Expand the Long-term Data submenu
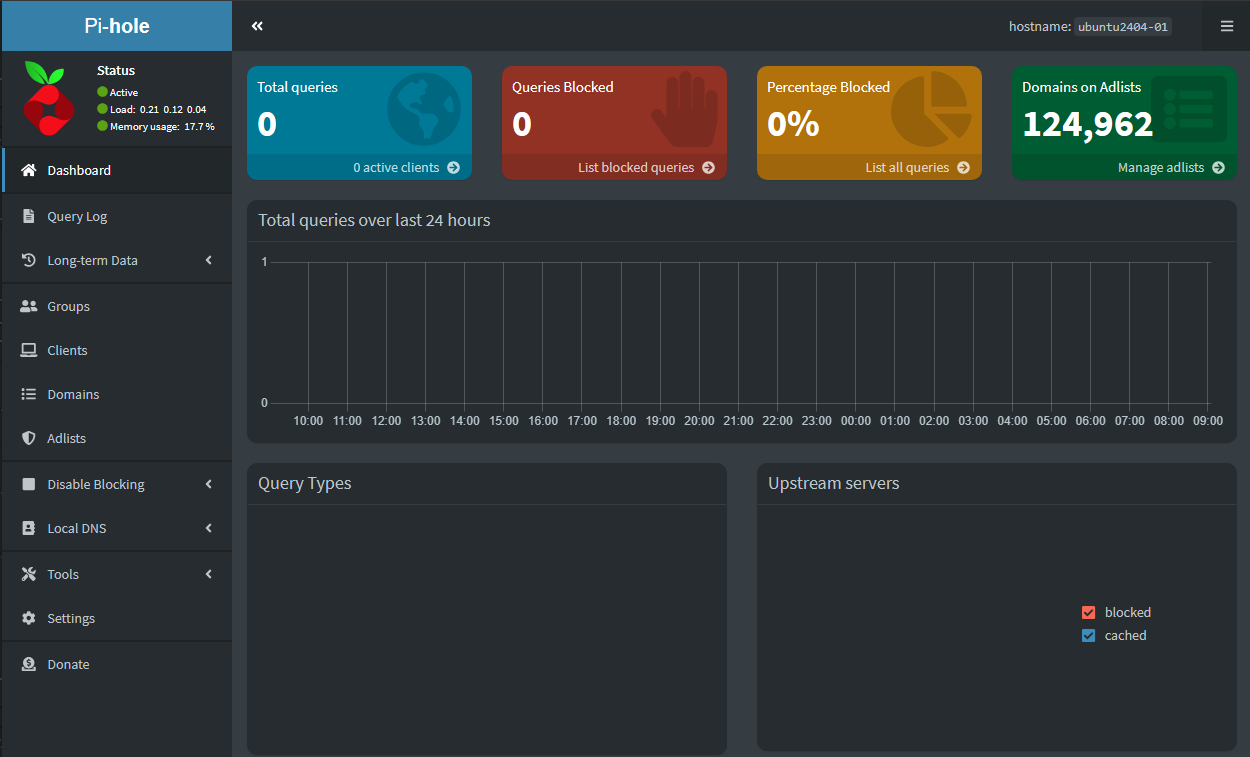This screenshot has height=757, width=1250. [x=209, y=260]
